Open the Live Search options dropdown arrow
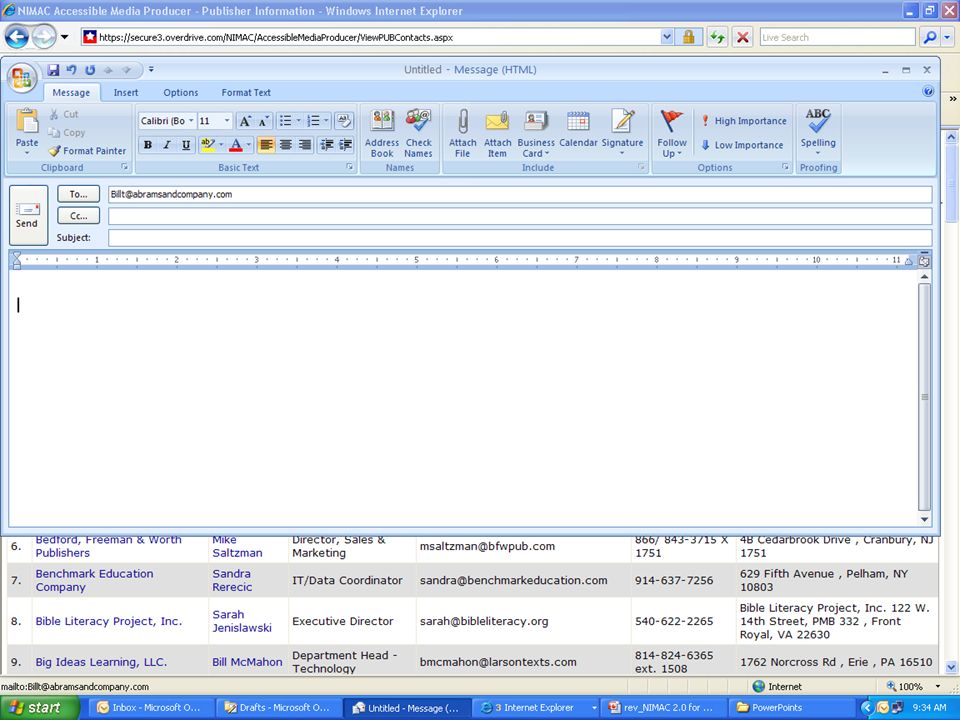This screenshot has width=960, height=720. click(947, 37)
